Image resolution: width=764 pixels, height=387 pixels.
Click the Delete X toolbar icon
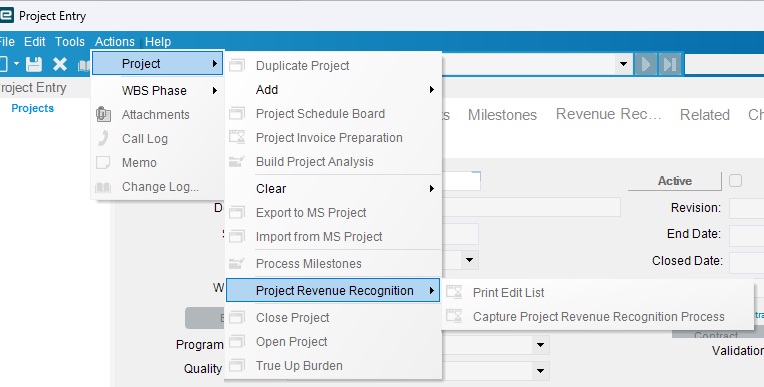click(x=60, y=64)
